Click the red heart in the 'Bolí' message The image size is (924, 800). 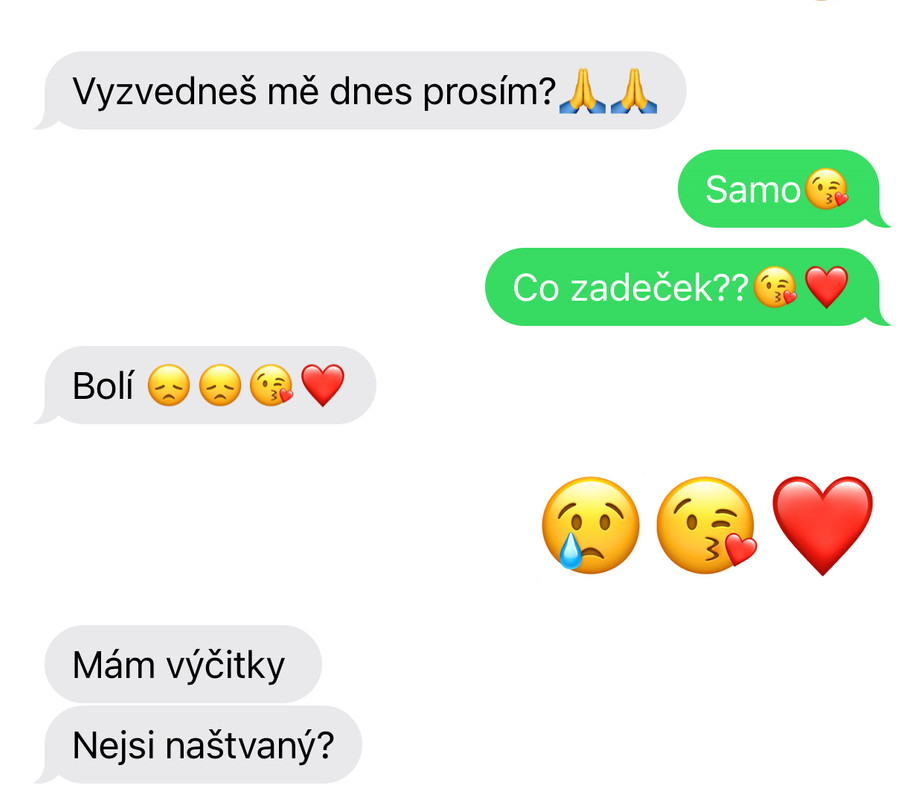[x=322, y=386]
